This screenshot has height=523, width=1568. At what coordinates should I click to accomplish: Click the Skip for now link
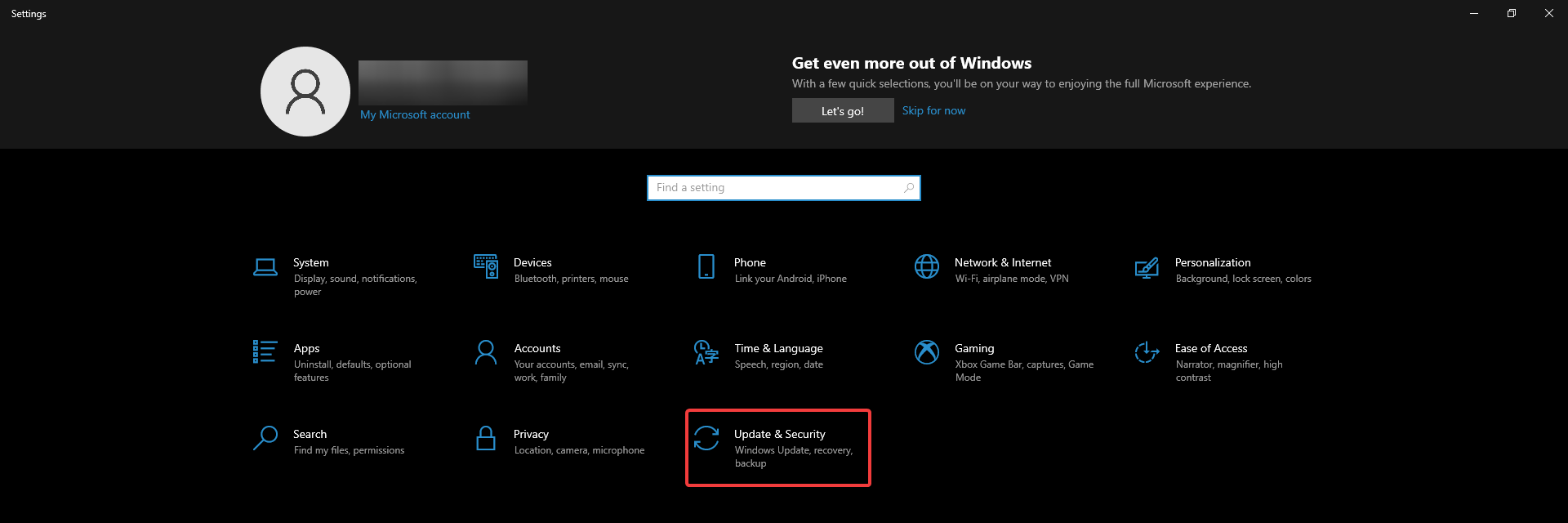pos(933,111)
